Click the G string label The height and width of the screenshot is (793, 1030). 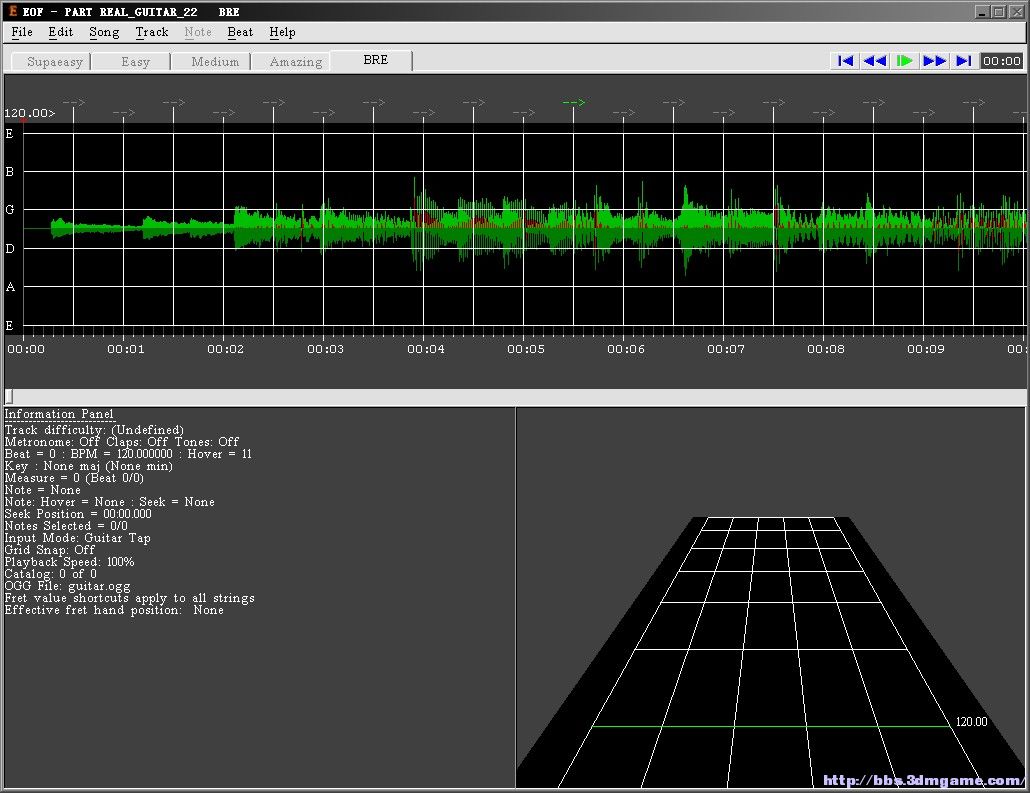click(x=9, y=210)
